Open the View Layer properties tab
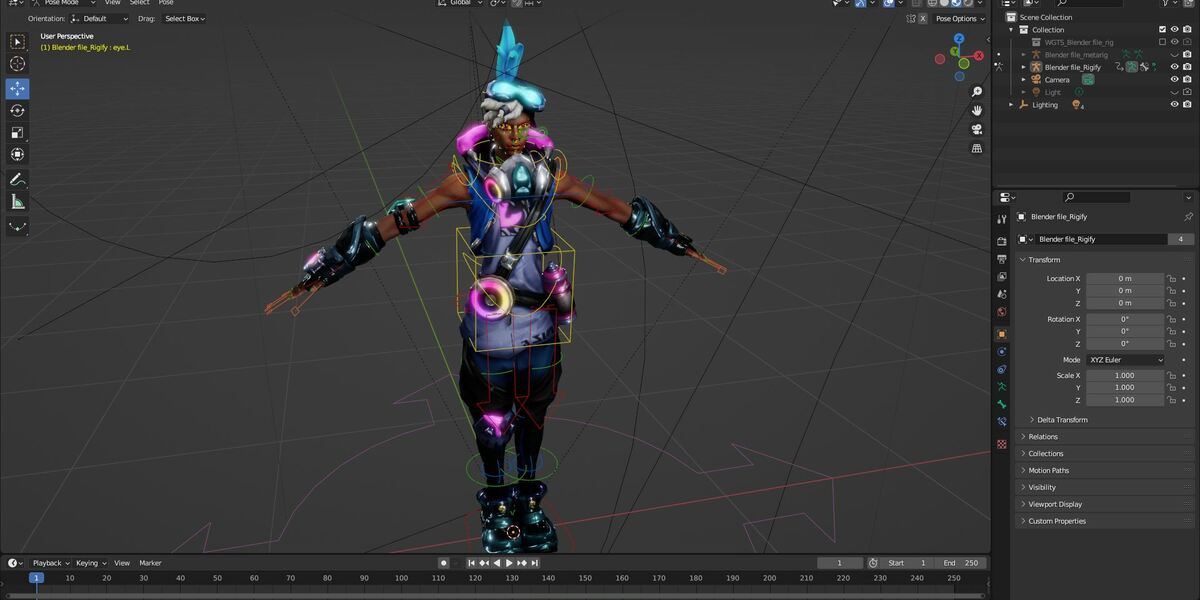The height and width of the screenshot is (600, 1200). pyautogui.click(x=1001, y=276)
